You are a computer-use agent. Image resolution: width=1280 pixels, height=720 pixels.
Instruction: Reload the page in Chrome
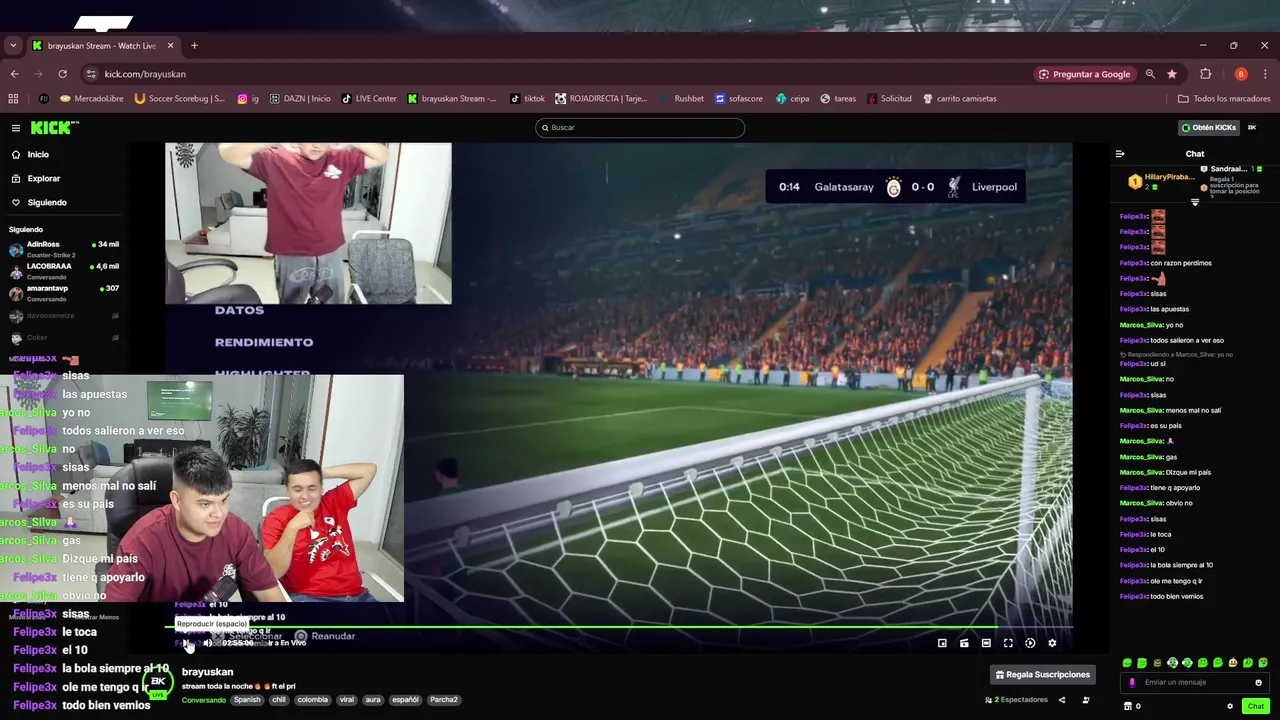62,74
